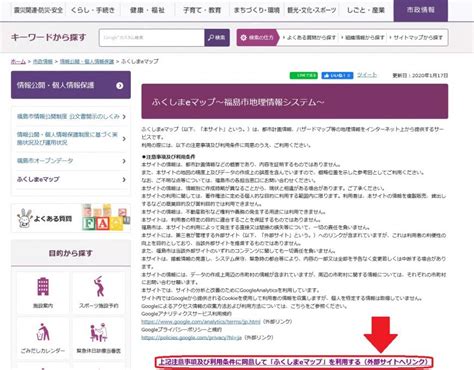Image resolution: width=474 pixels, height=370 pixels.
Task: Click the ツイート link
Action: click(x=367, y=75)
